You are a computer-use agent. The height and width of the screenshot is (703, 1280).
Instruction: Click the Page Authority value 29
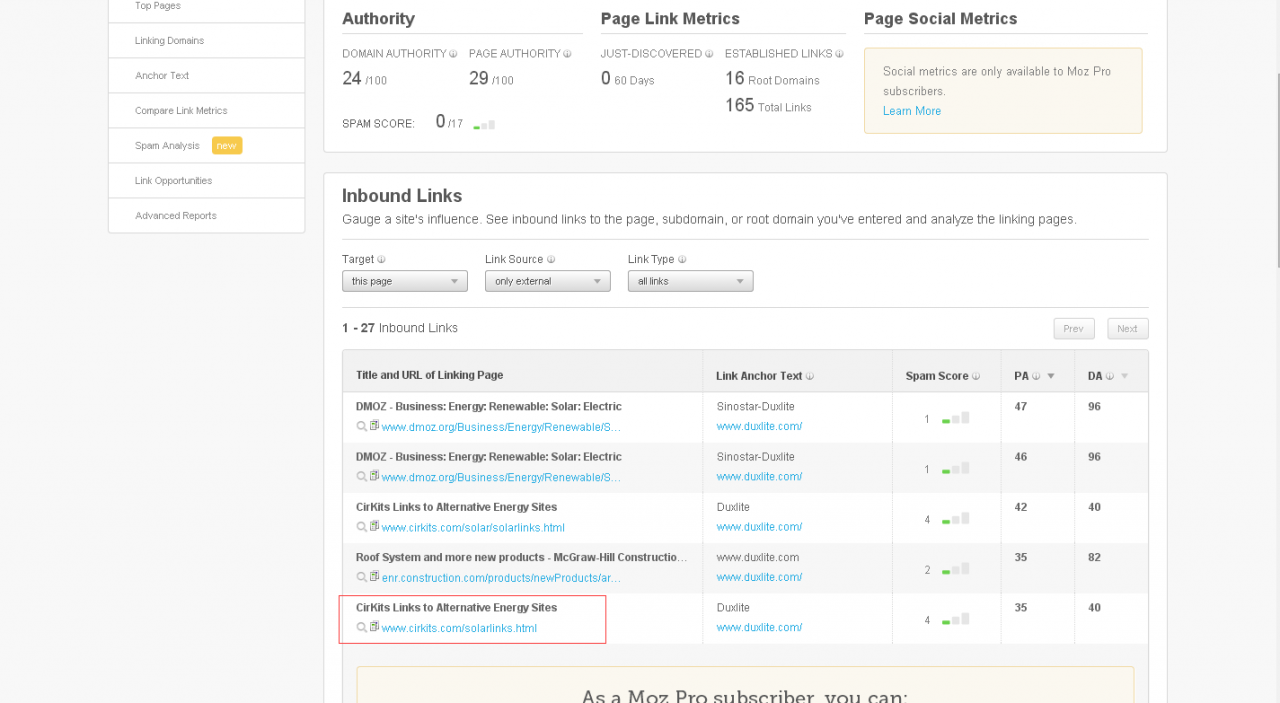(x=478, y=79)
